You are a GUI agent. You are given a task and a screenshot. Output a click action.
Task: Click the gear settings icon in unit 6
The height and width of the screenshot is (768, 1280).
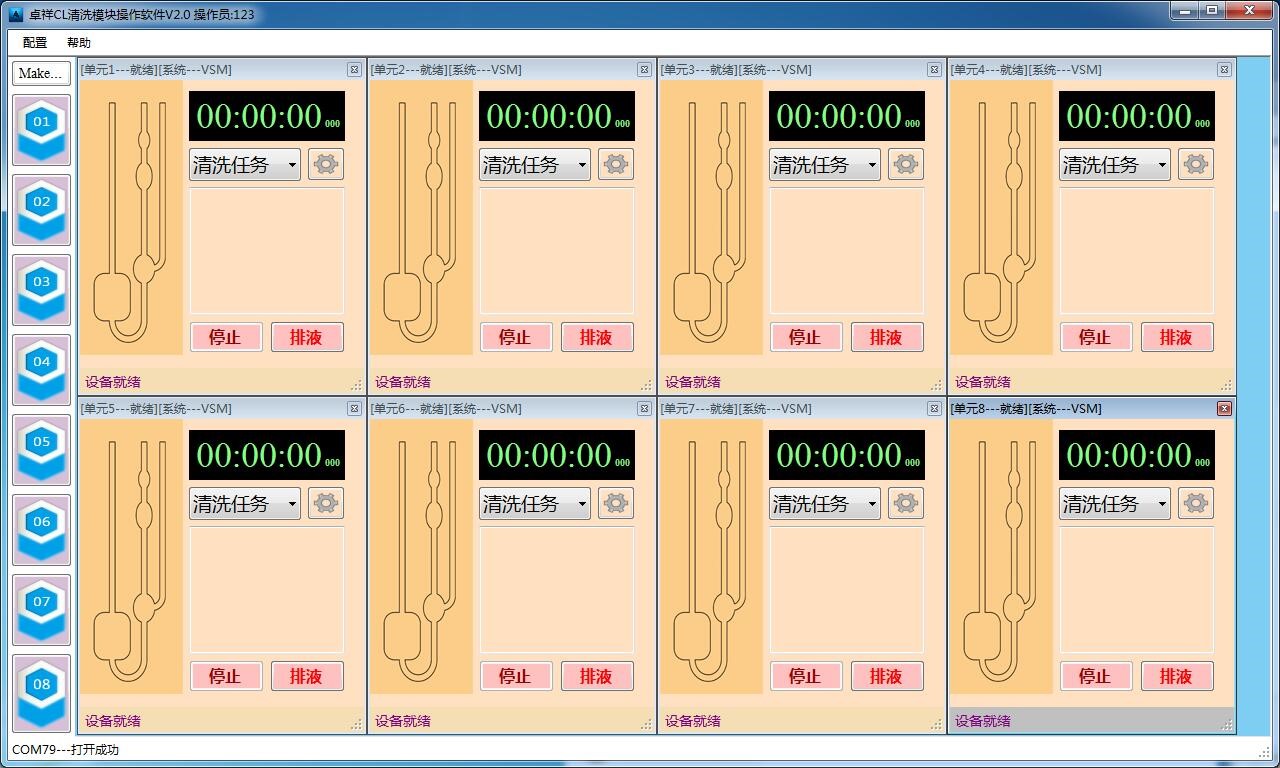[x=615, y=503]
